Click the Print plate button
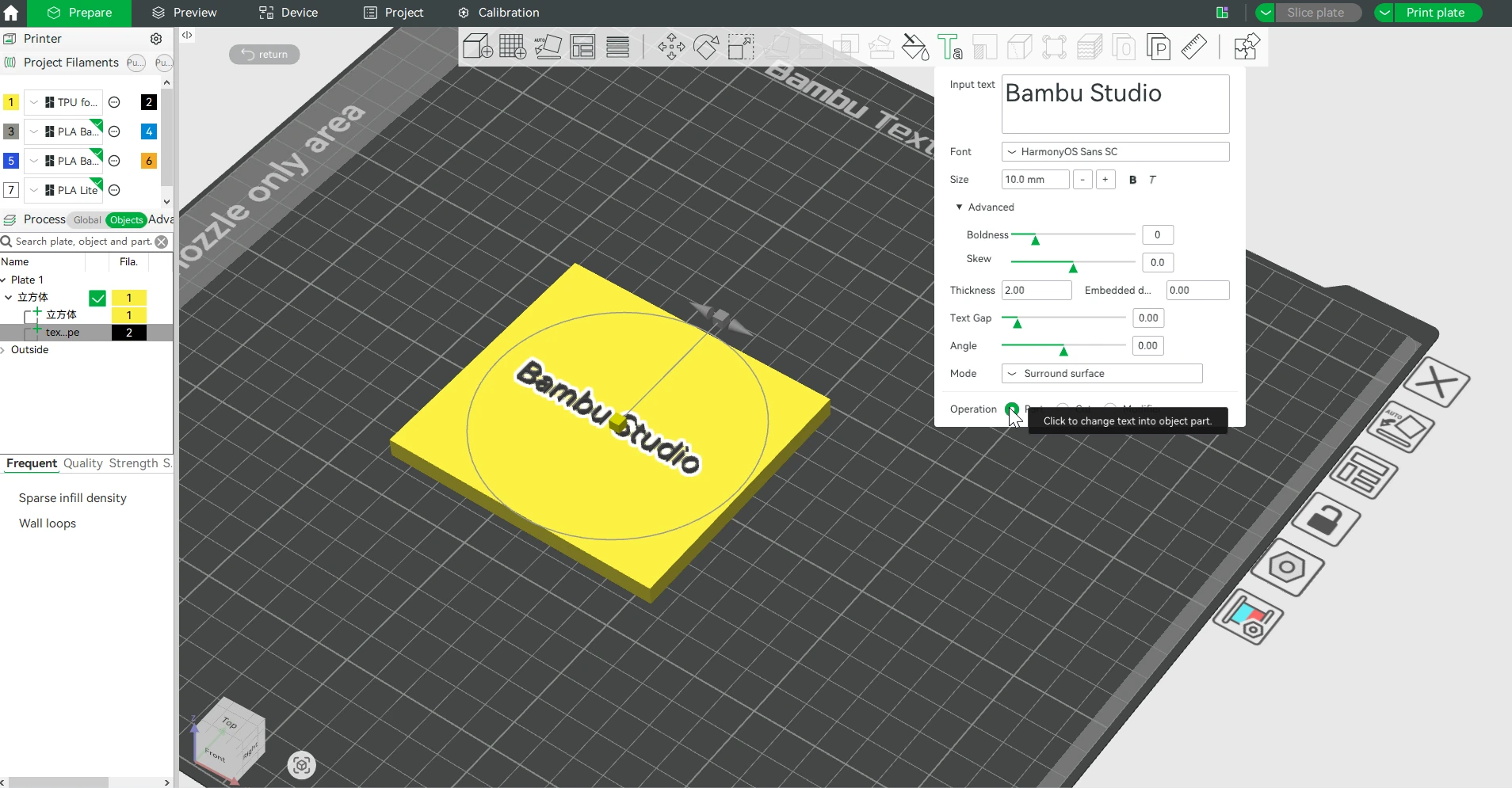The image size is (1512, 788). pos(1435,13)
